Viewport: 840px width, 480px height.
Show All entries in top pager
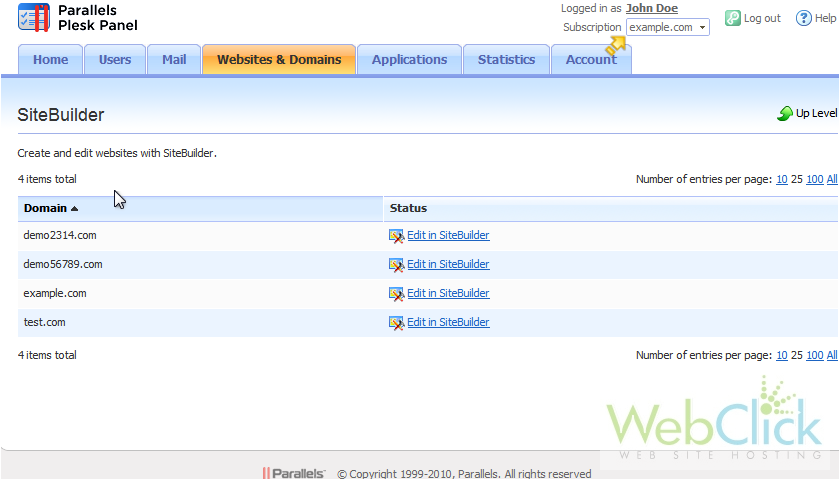[x=832, y=179]
